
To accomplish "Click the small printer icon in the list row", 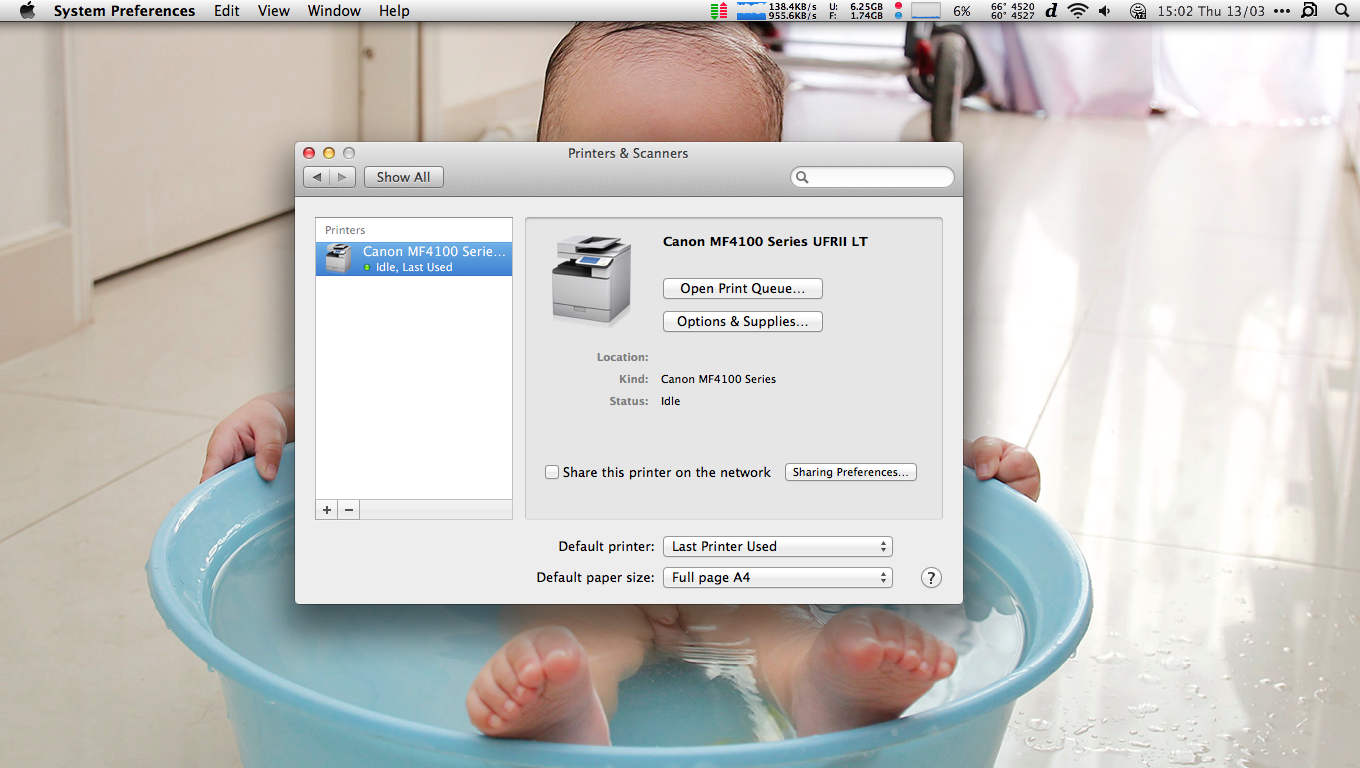I will tap(338, 258).
